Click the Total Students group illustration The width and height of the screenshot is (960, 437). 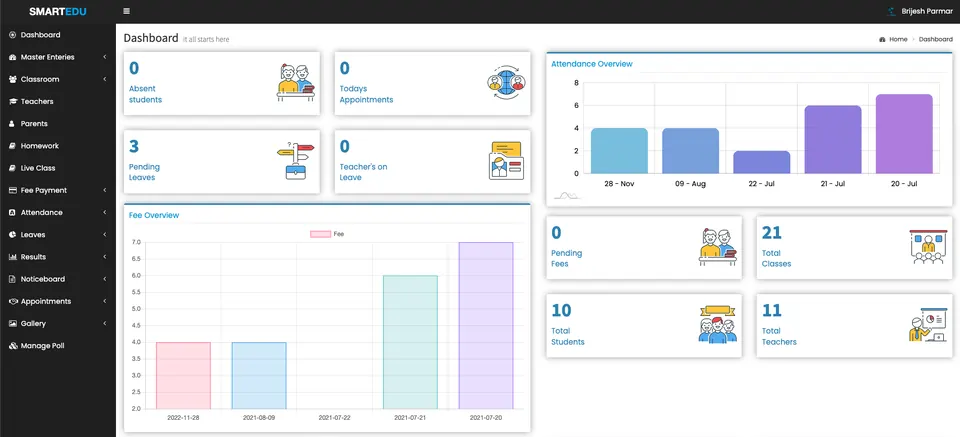718,324
